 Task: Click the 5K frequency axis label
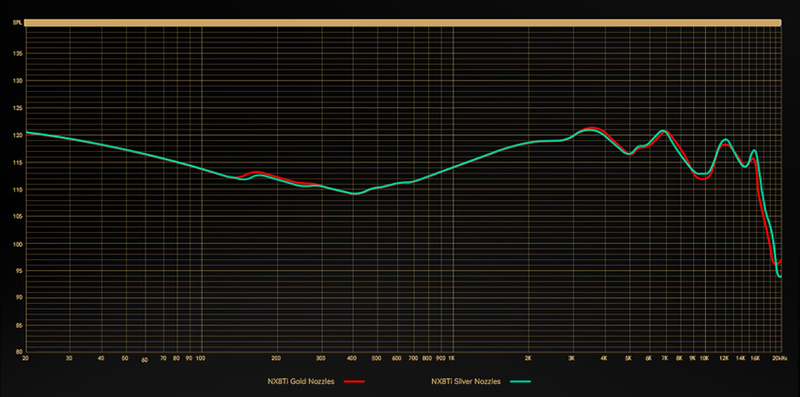coord(629,358)
